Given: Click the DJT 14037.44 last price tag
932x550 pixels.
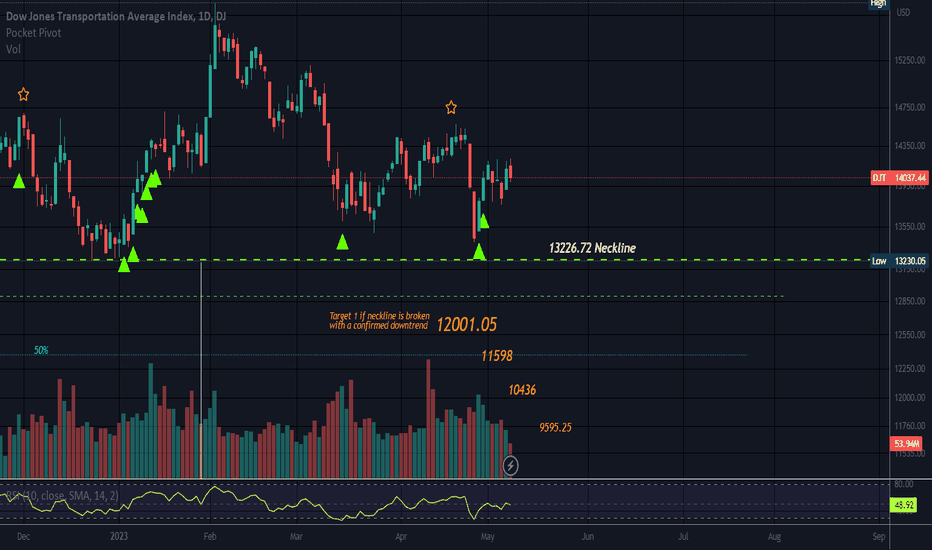Looking at the screenshot, I should (899, 178).
